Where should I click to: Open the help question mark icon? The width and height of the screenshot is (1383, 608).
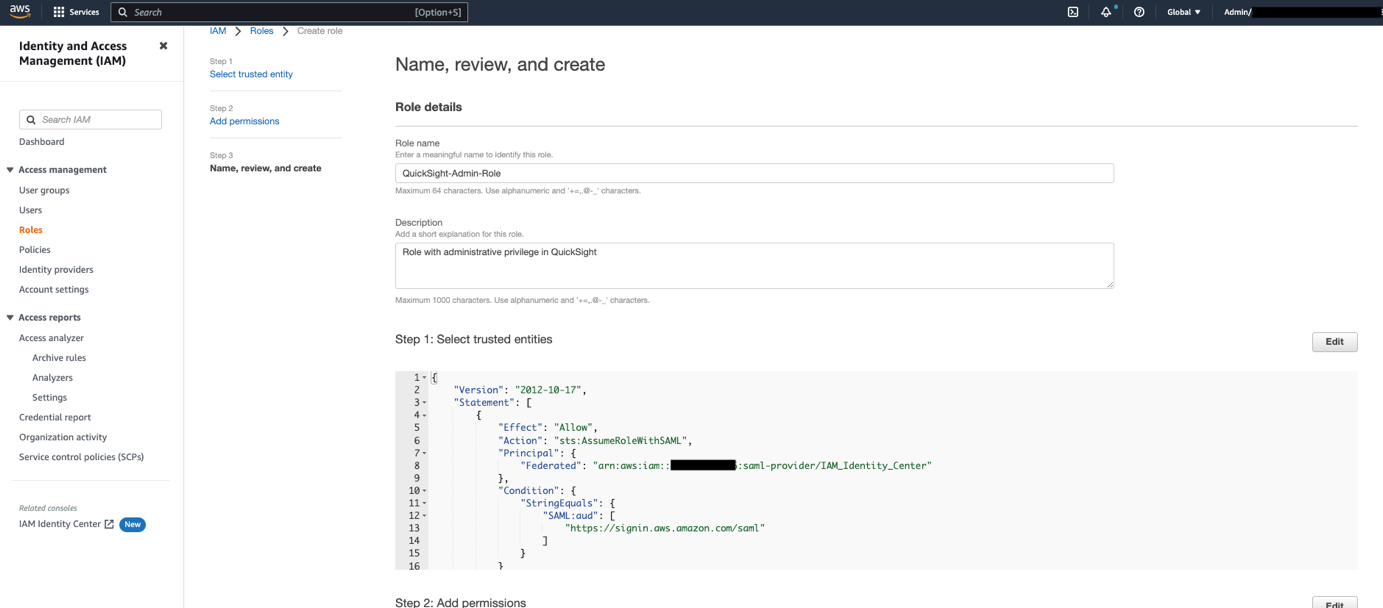coord(1139,12)
